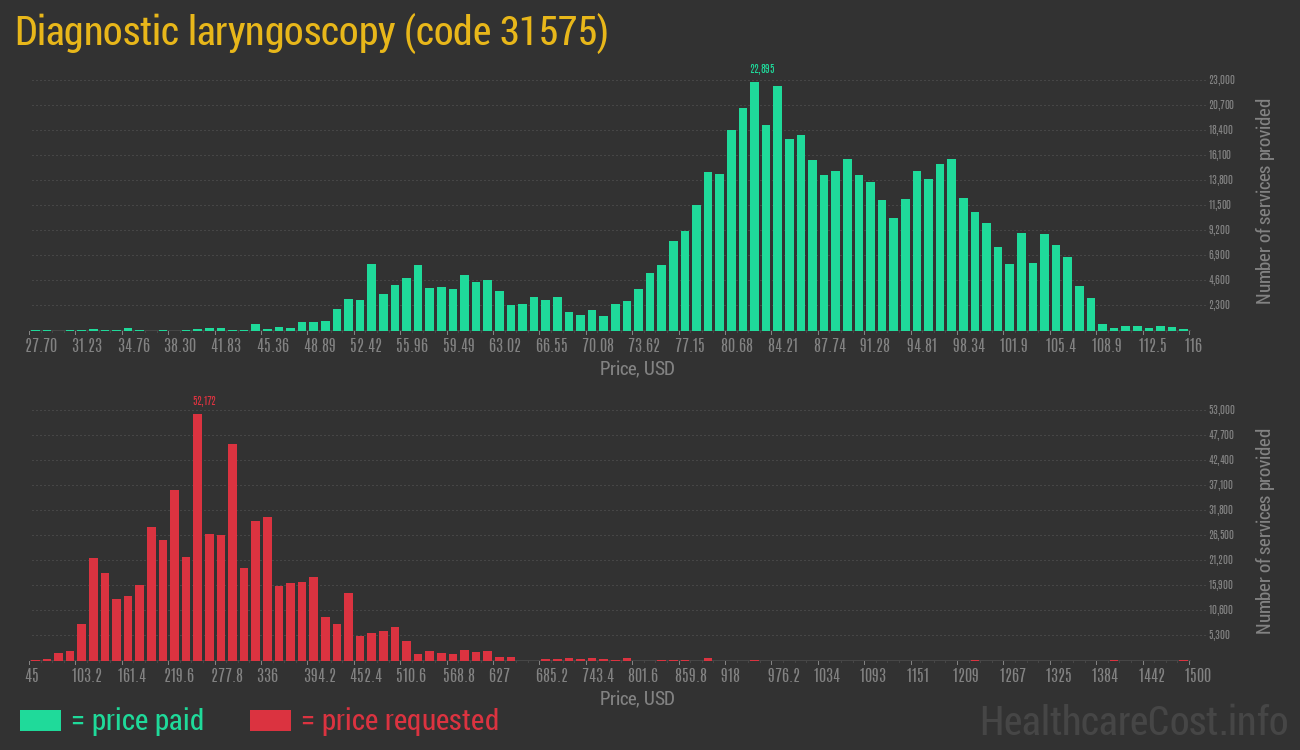The width and height of the screenshot is (1300, 750).
Task: Click the 80.68 x-axis tick label
Action: [737, 346]
